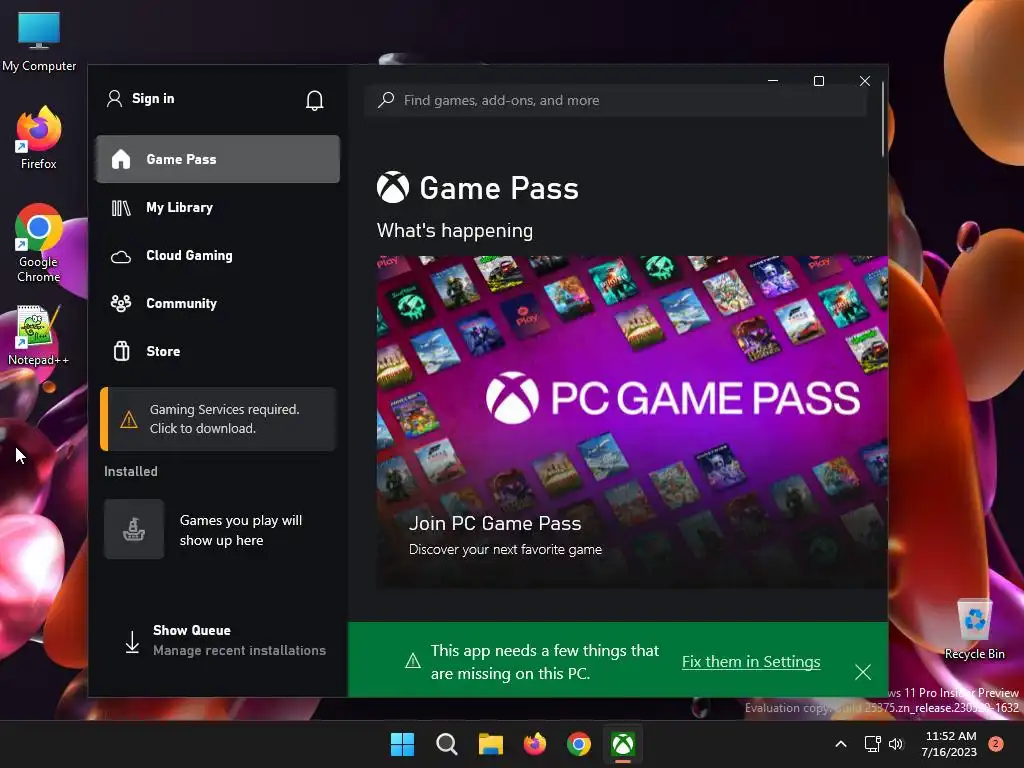Launch Firefox from taskbar
The image size is (1024, 768).
[x=535, y=744]
